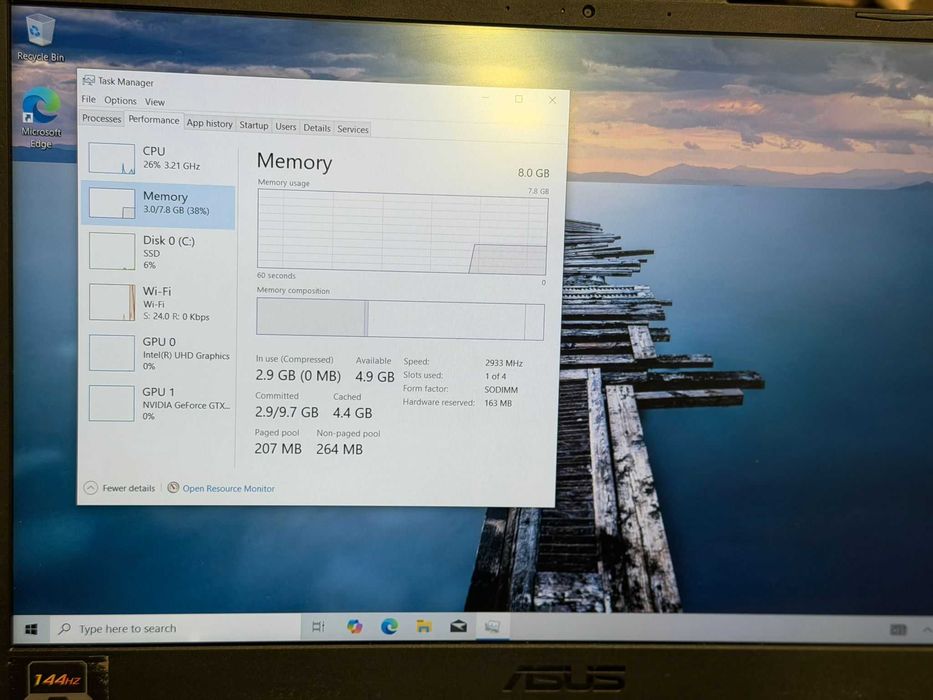Maximize the Task Manager window
The height and width of the screenshot is (700, 933).
[519, 99]
